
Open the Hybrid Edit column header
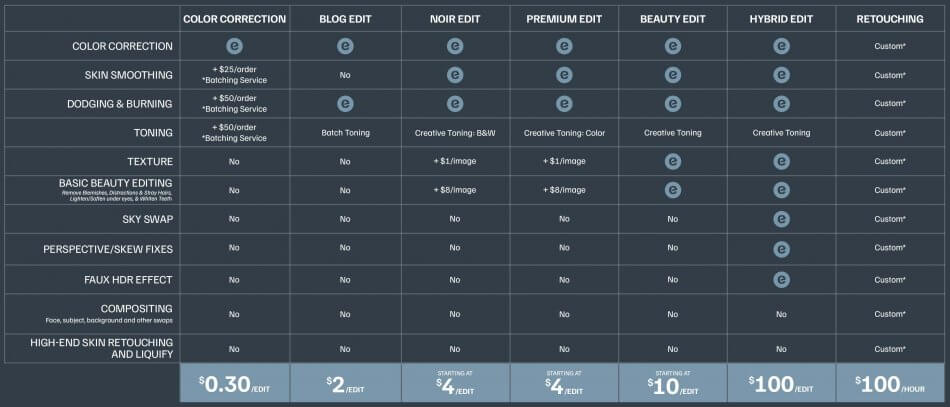point(782,18)
